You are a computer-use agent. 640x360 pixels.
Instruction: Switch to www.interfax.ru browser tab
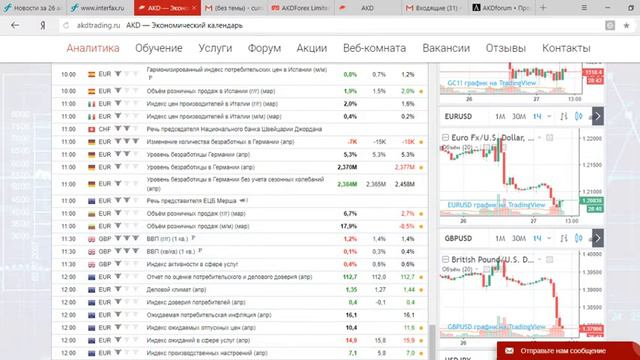pos(100,8)
